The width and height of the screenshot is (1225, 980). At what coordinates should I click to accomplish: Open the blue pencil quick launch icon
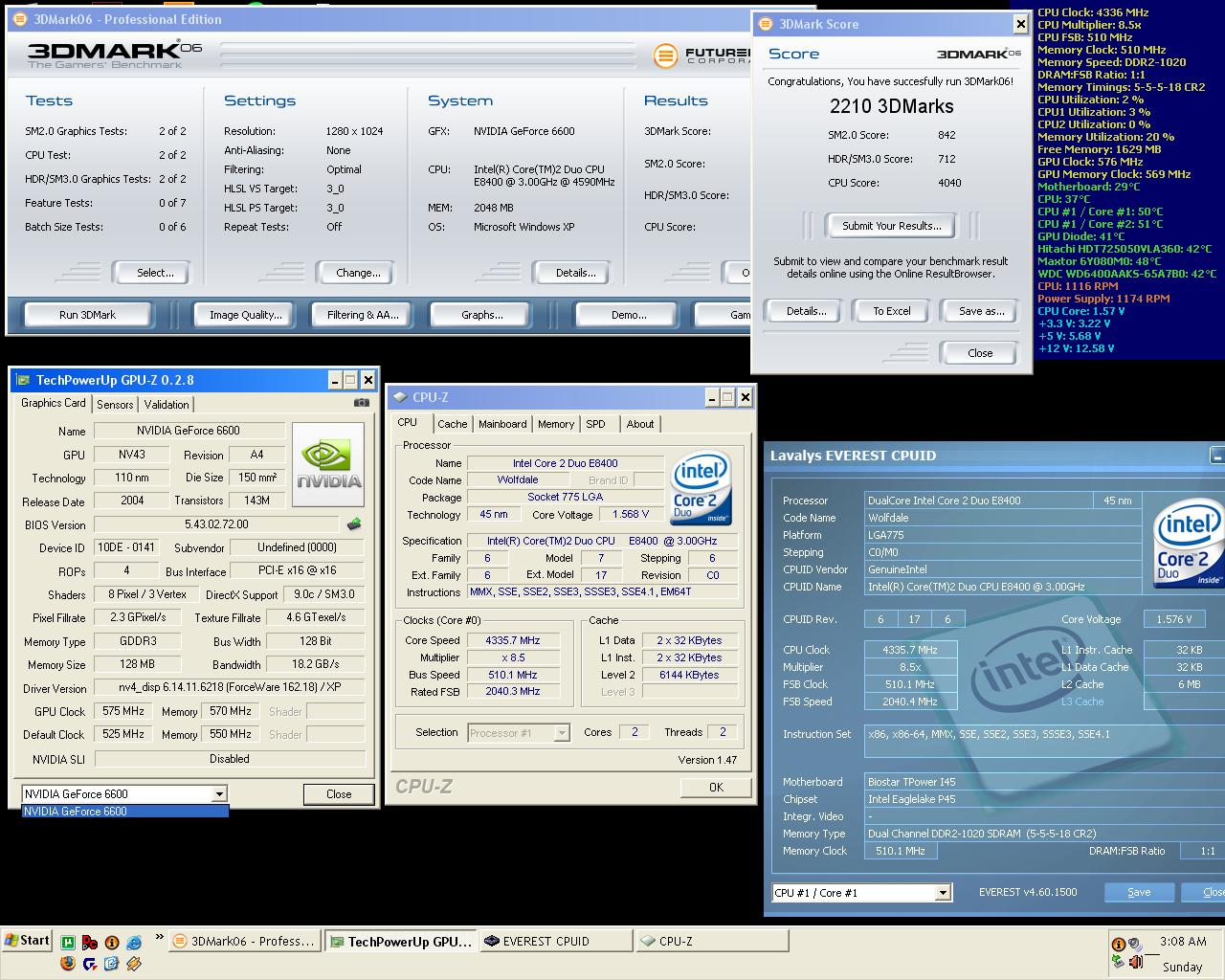pos(112,964)
